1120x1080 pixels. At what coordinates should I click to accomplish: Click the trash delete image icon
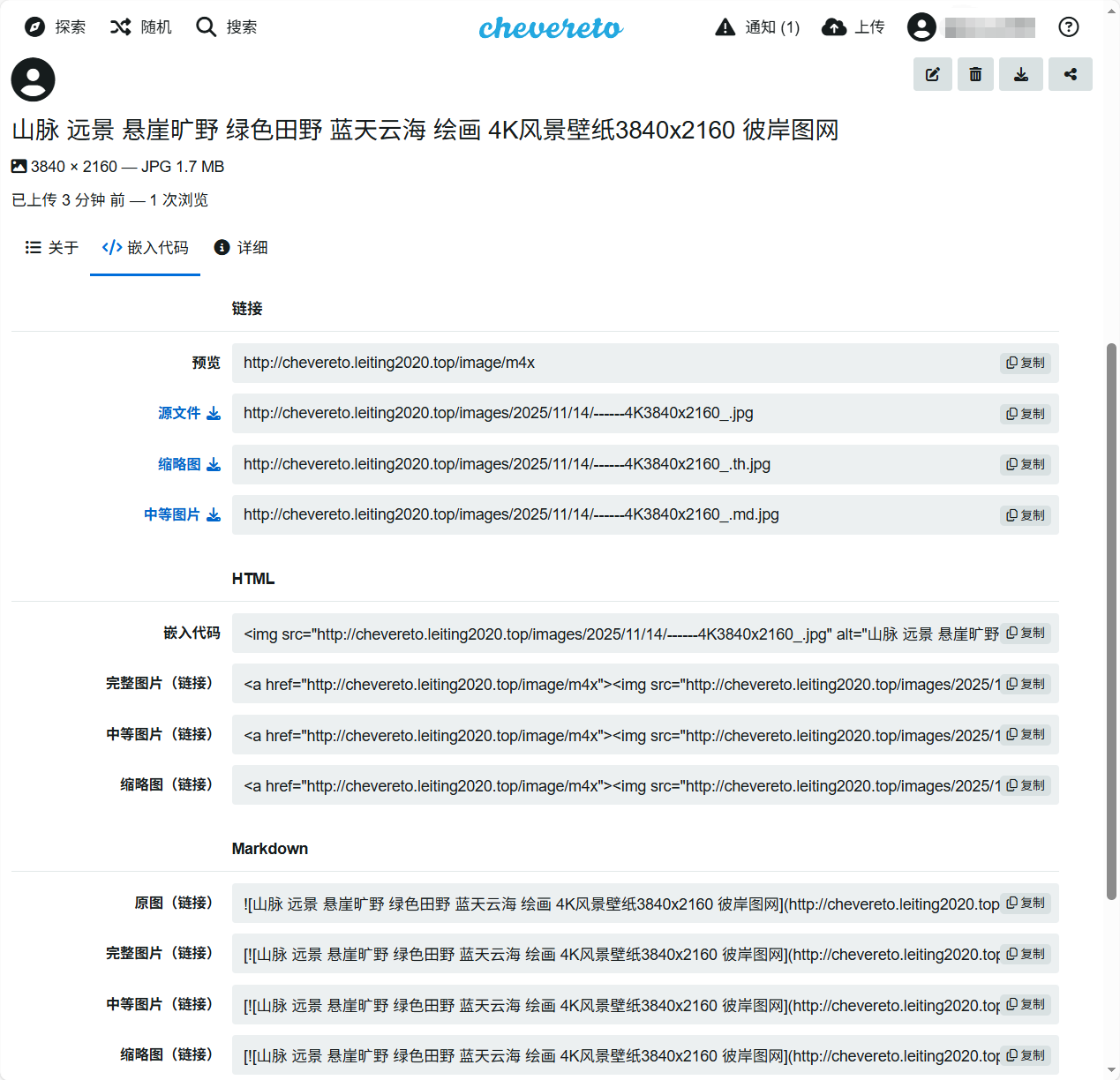point(975,74)
